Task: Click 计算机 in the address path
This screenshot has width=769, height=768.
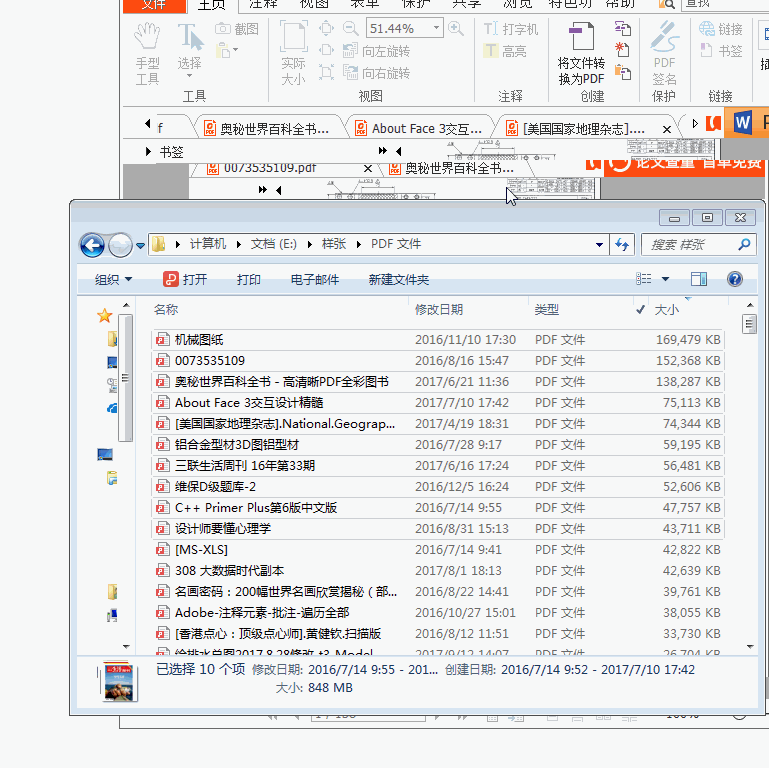Action: (208, 244)
